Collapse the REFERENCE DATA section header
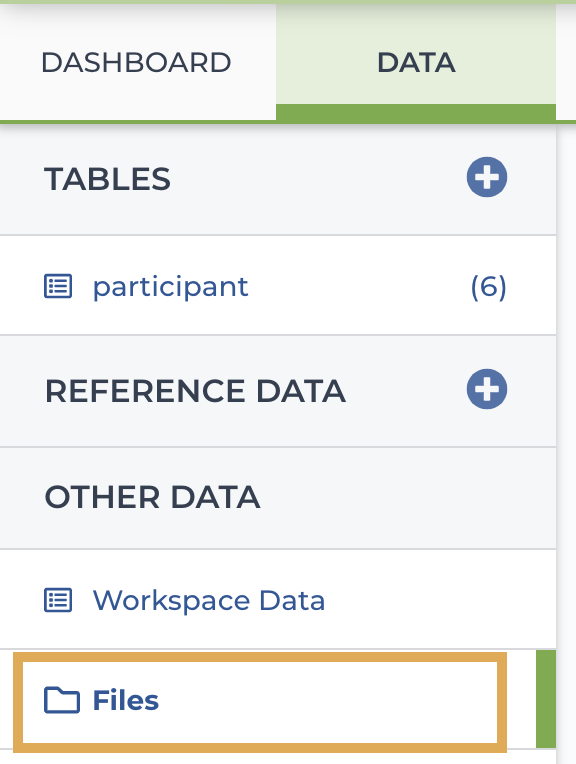576x764 pixels. [x=278, y=391]
